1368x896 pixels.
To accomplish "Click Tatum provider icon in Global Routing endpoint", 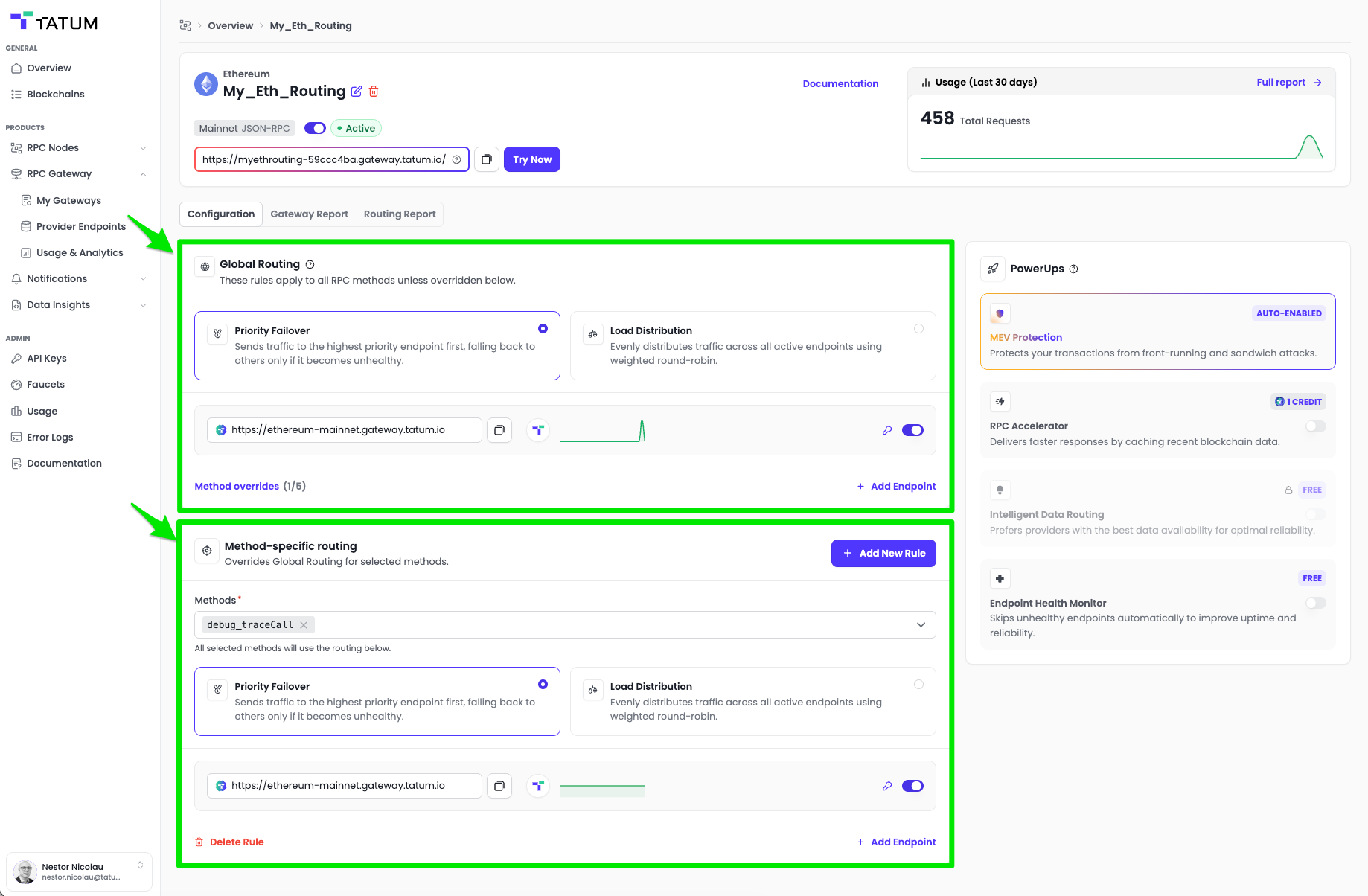I will tap(538, 430).
